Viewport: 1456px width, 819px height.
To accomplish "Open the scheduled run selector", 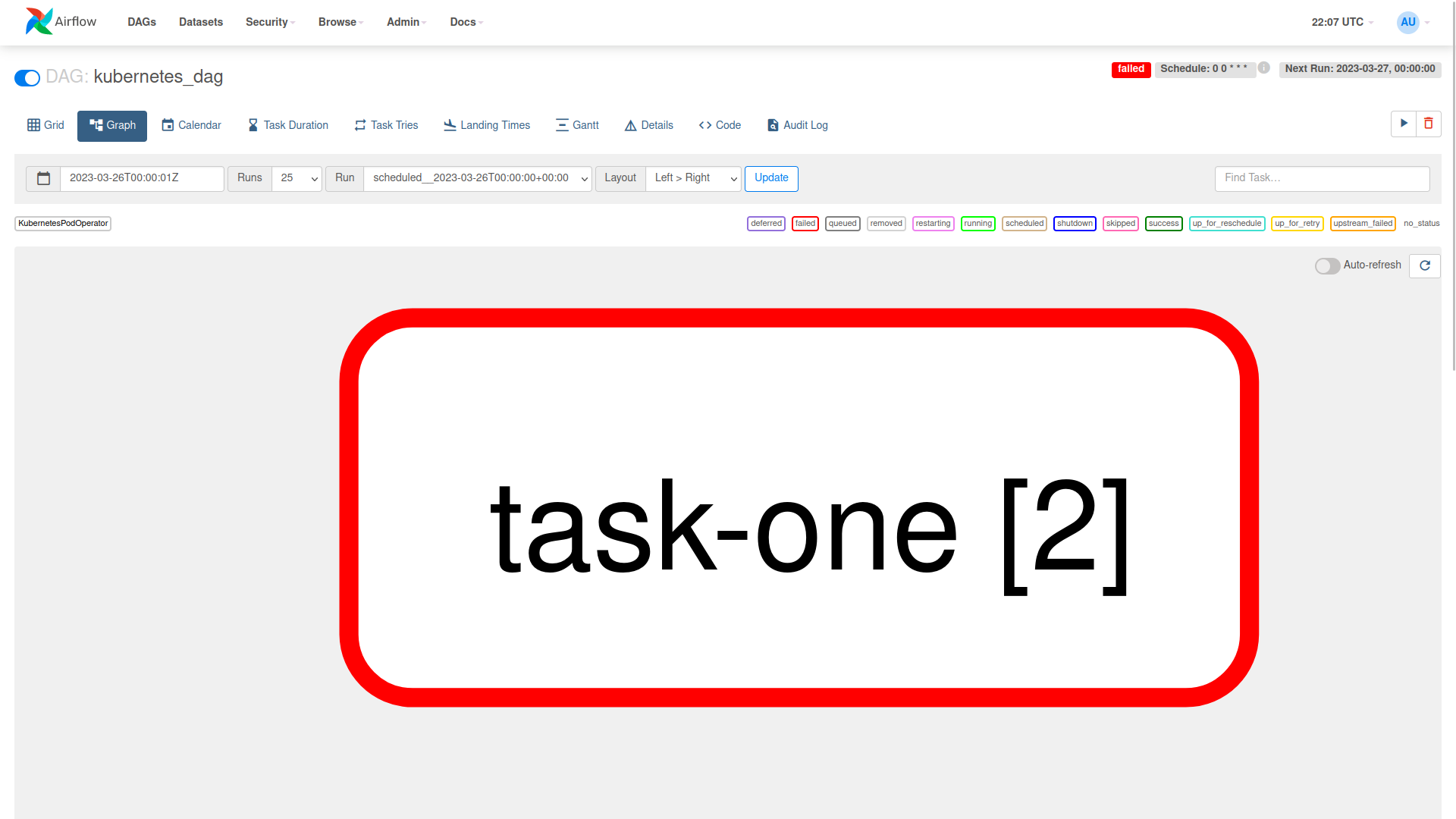I will click(477, 178).
